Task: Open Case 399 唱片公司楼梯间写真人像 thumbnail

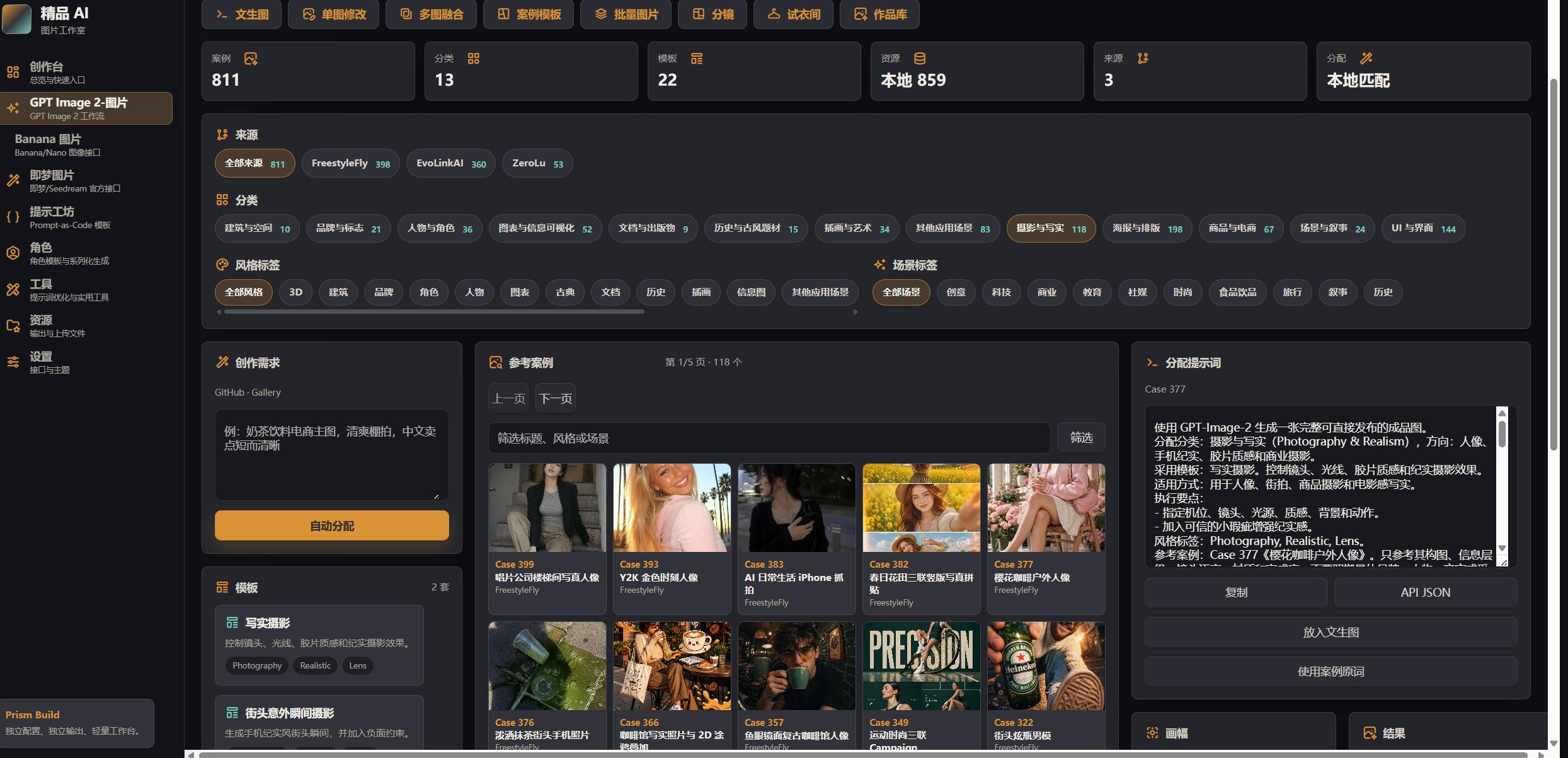Action: pos(547,508)
